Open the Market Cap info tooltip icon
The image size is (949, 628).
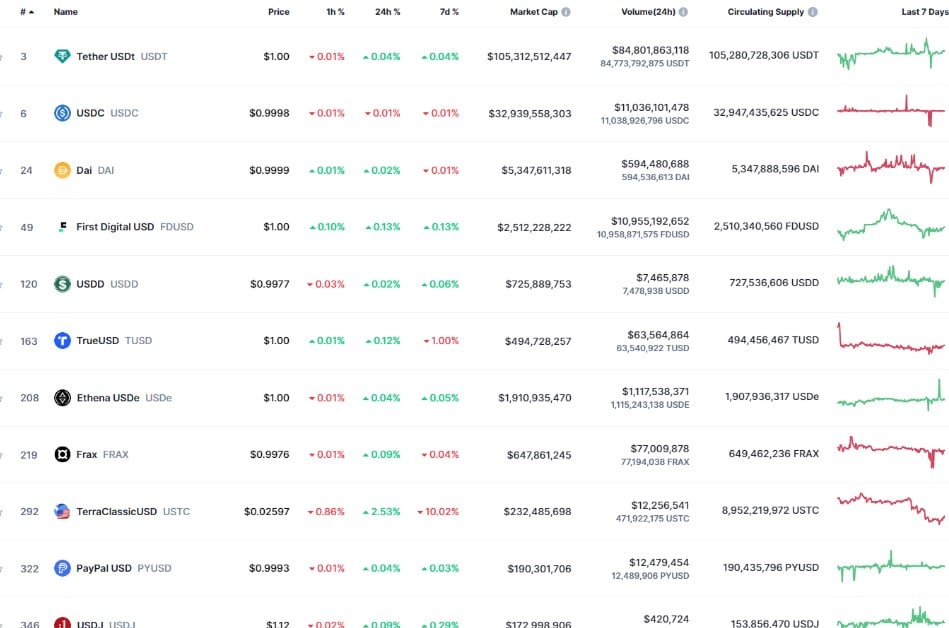click(566, 13)
